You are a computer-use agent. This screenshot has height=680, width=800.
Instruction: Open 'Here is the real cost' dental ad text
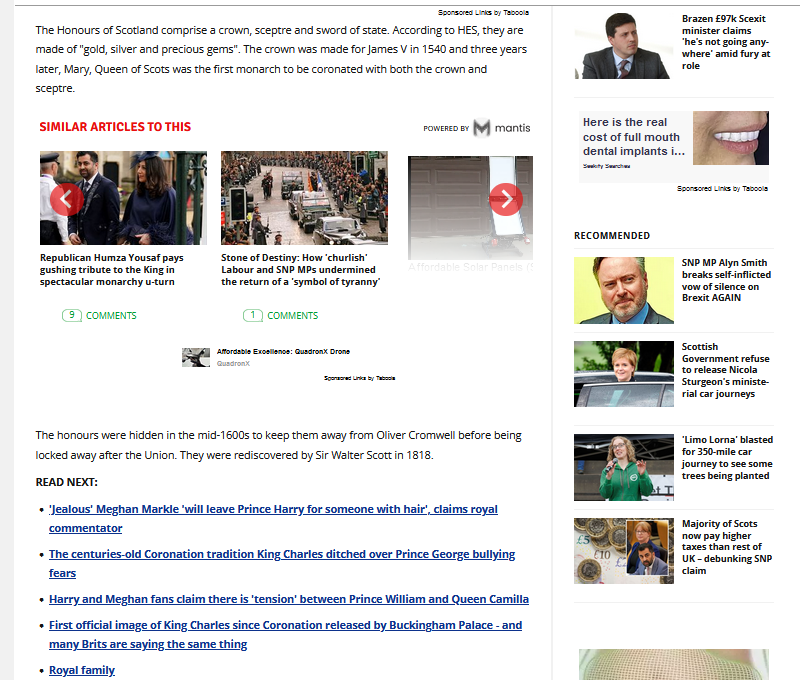[634, 137]
